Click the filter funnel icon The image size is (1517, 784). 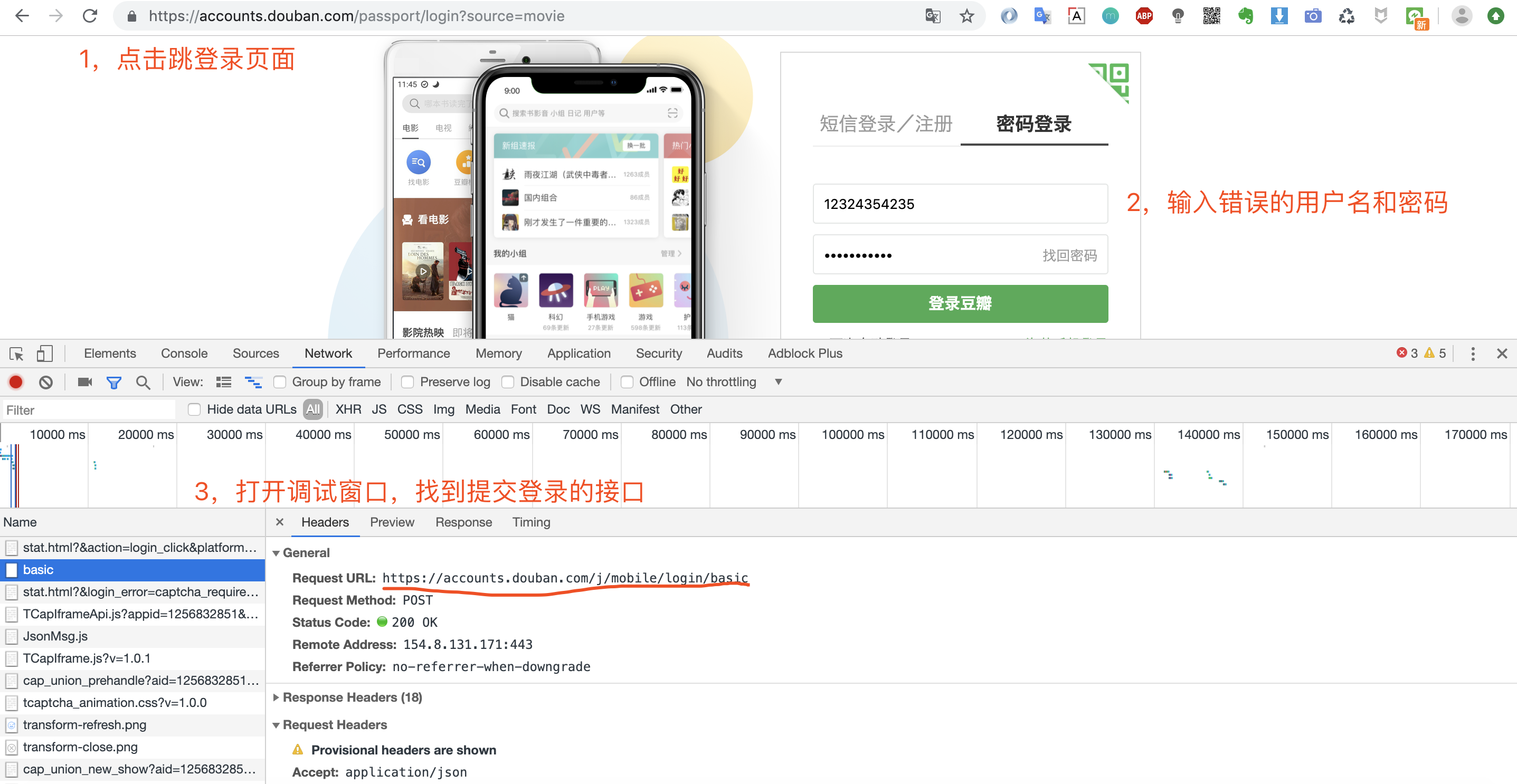click(x=115, y=382)
